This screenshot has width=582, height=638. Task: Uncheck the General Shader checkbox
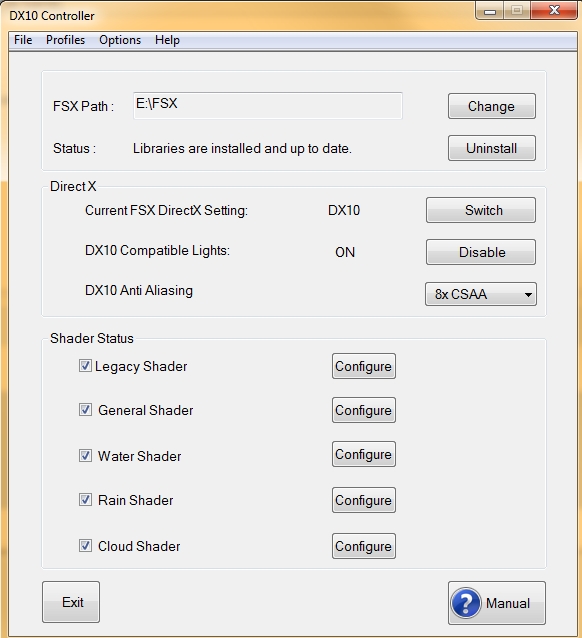pyautogui.click(x=85, y=409)
